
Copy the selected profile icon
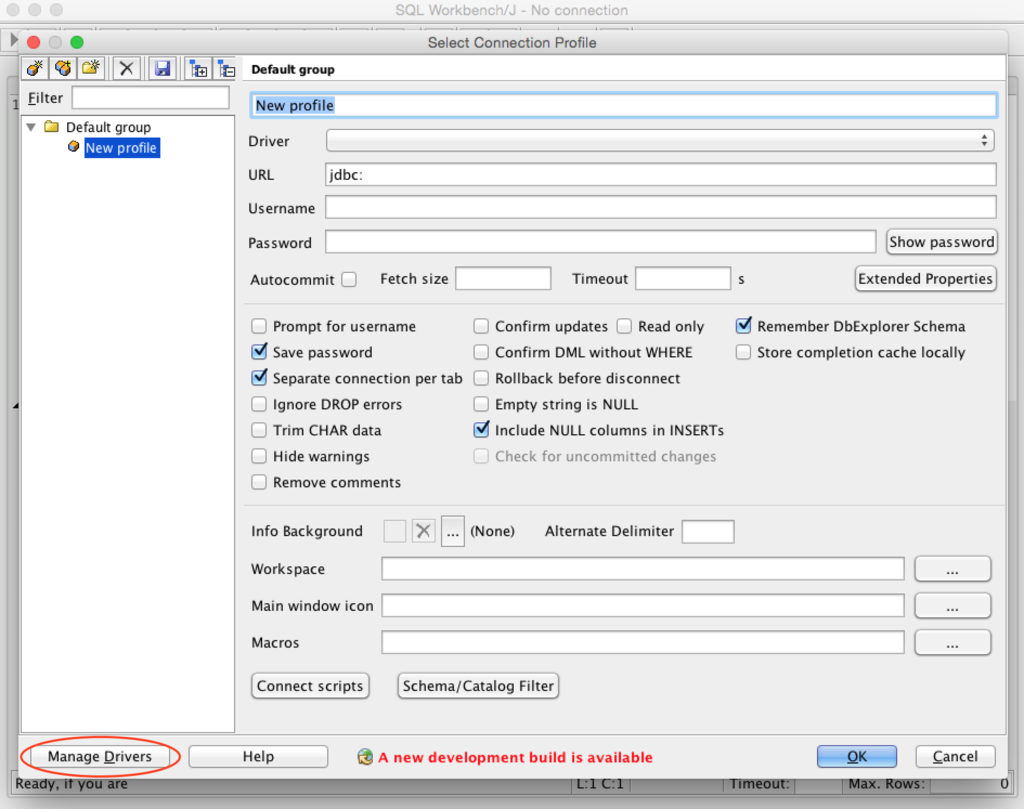tap(63, 68)
